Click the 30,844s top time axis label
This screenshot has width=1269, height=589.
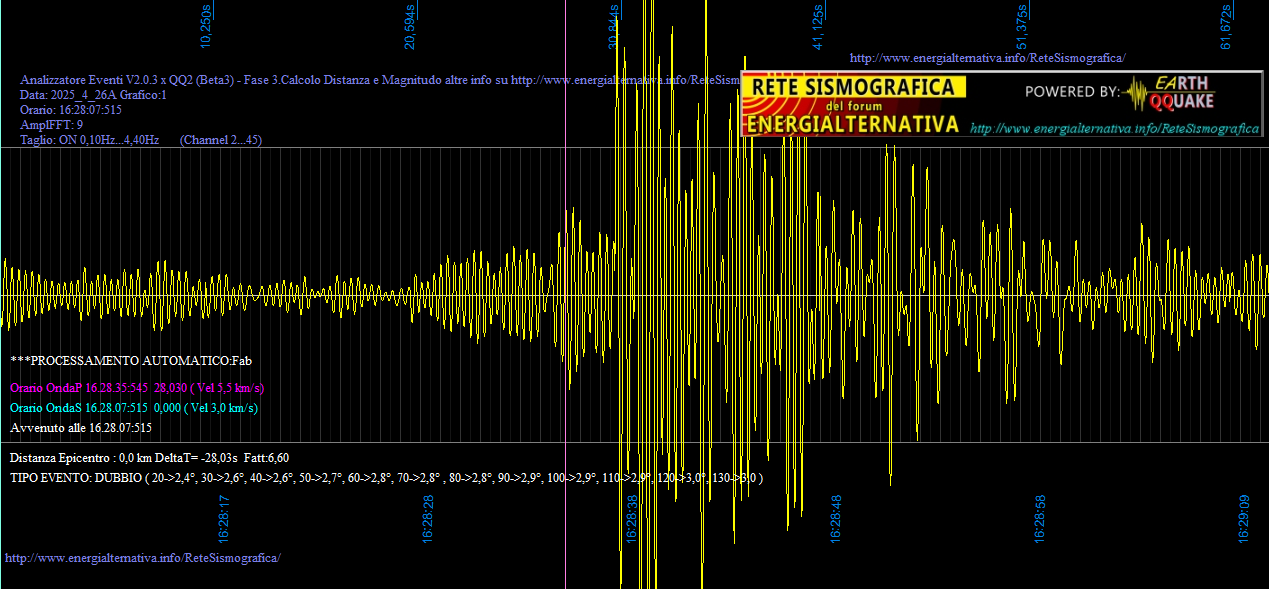click(614, 26)
